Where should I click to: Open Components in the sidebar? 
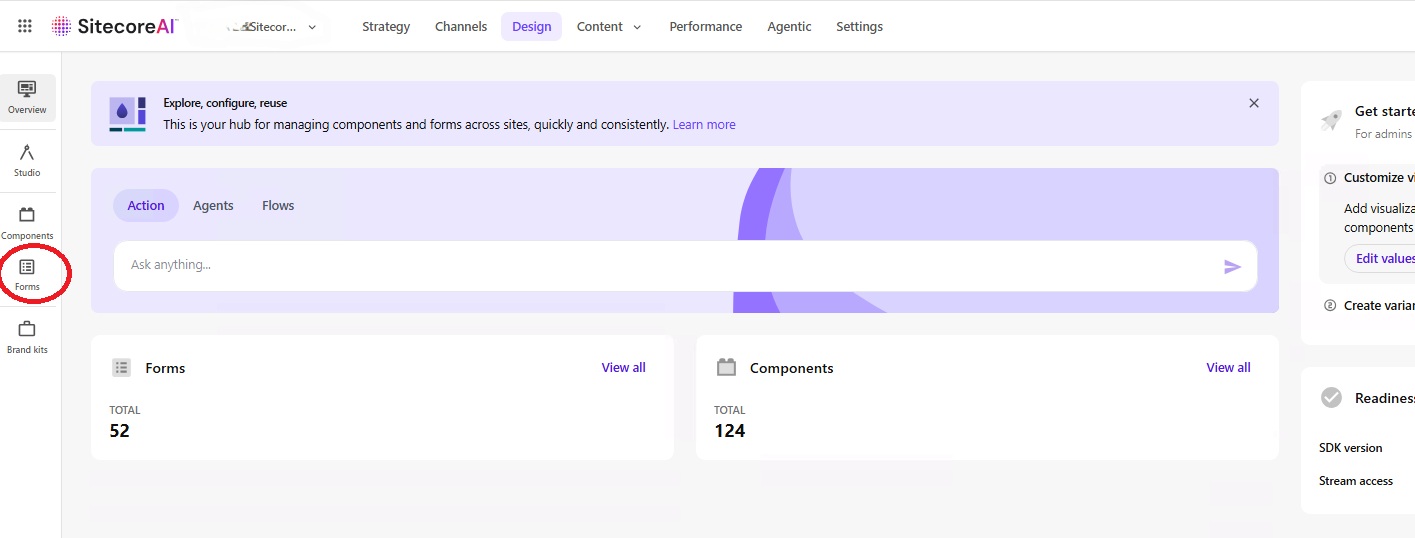coord(27,223)
